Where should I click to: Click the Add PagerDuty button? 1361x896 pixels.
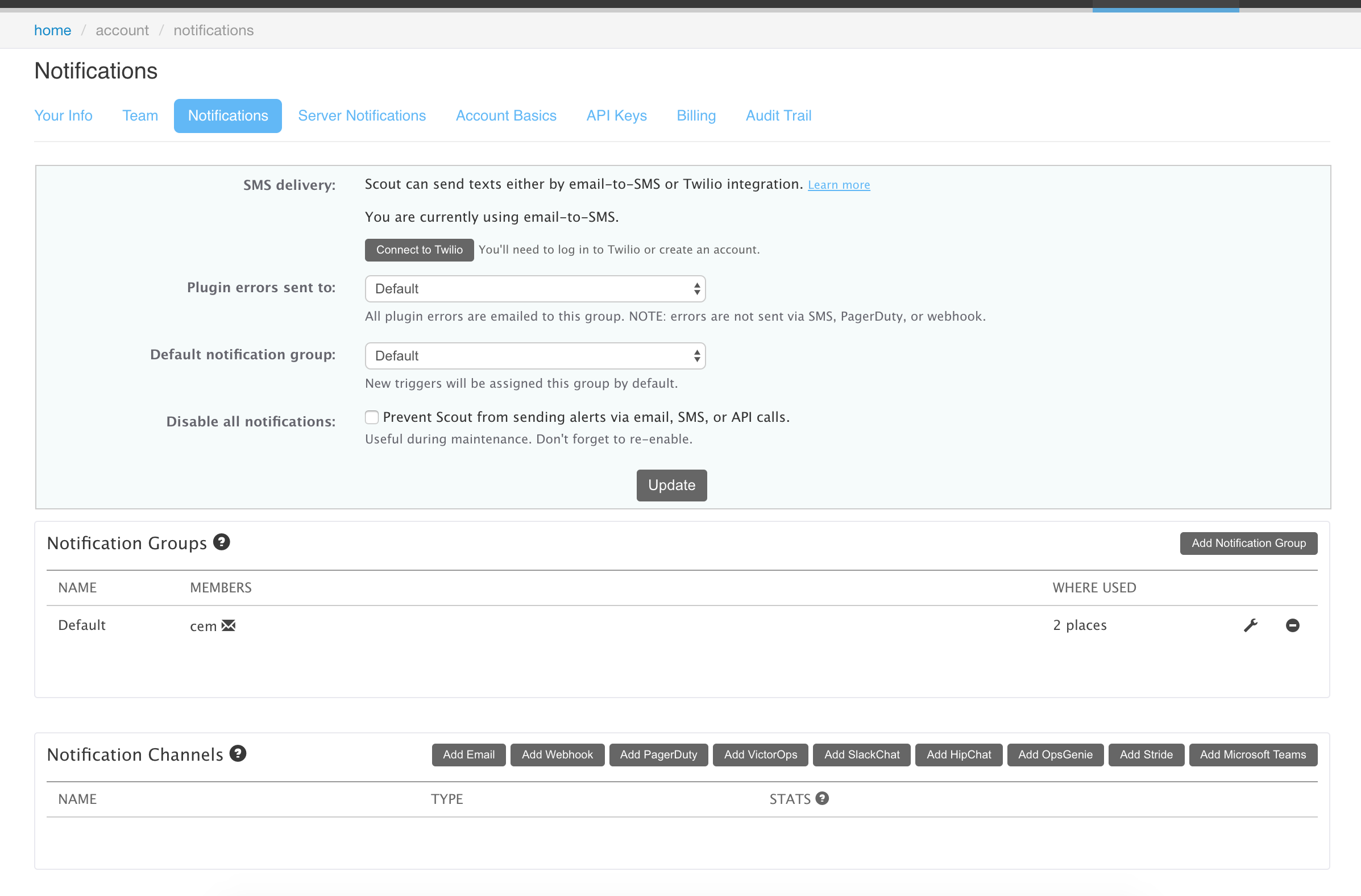pos(658,754)
